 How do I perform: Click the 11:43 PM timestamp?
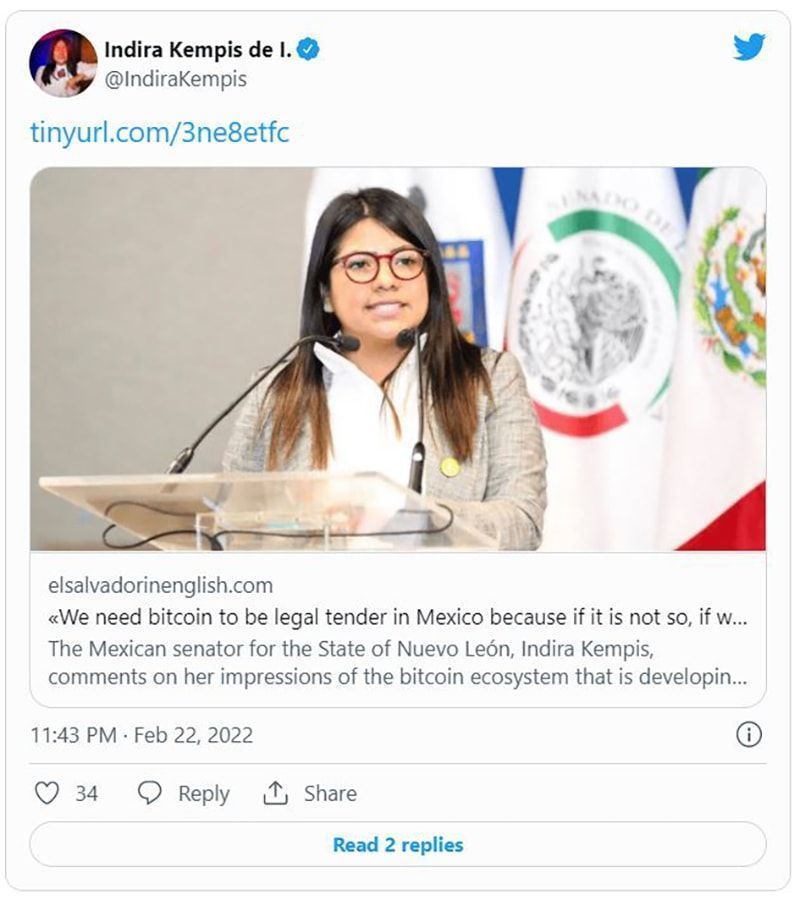tap(75, 736)
